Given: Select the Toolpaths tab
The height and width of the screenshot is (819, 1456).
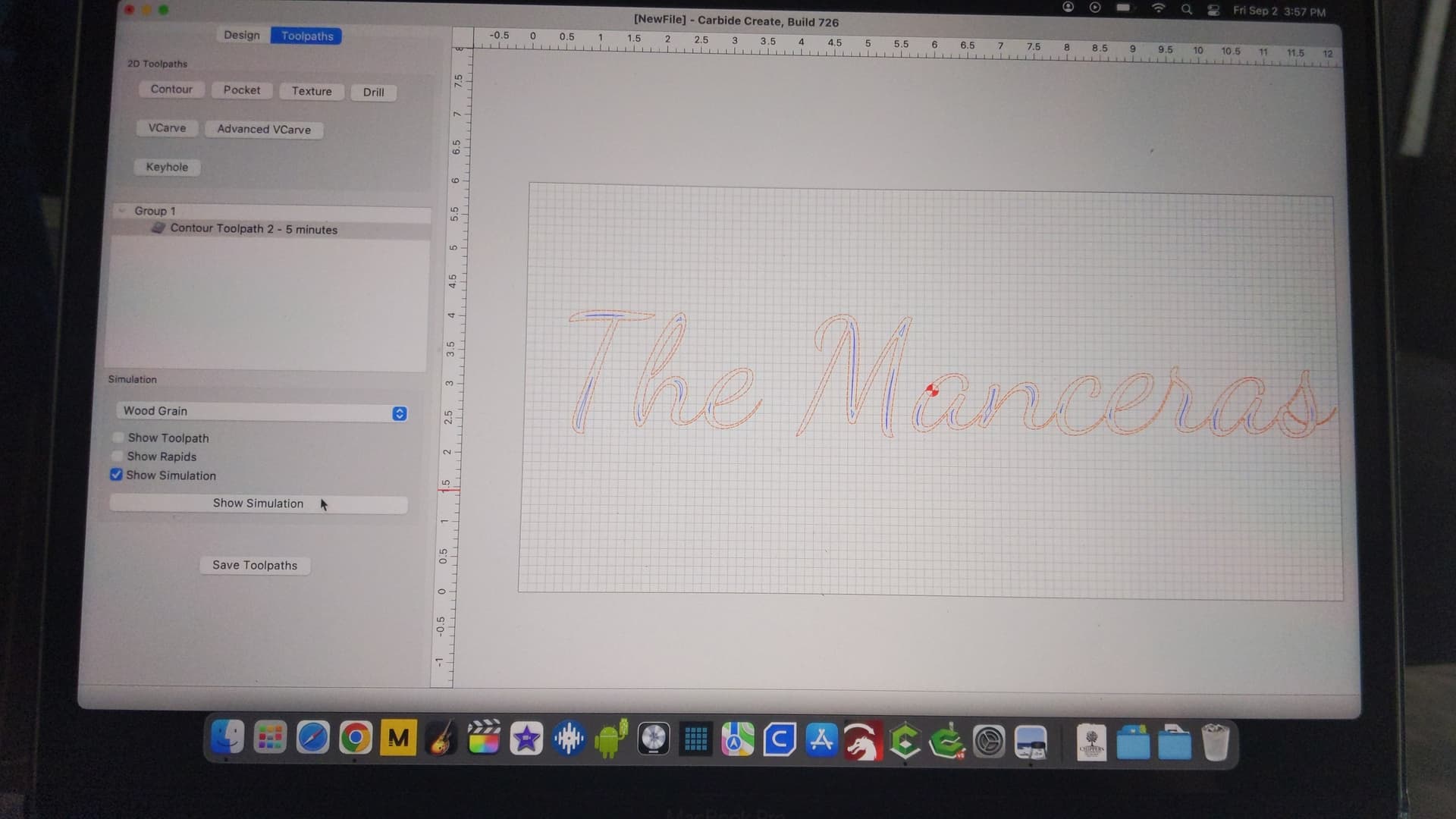Looking at the screenshot, I should pos(306,36).
